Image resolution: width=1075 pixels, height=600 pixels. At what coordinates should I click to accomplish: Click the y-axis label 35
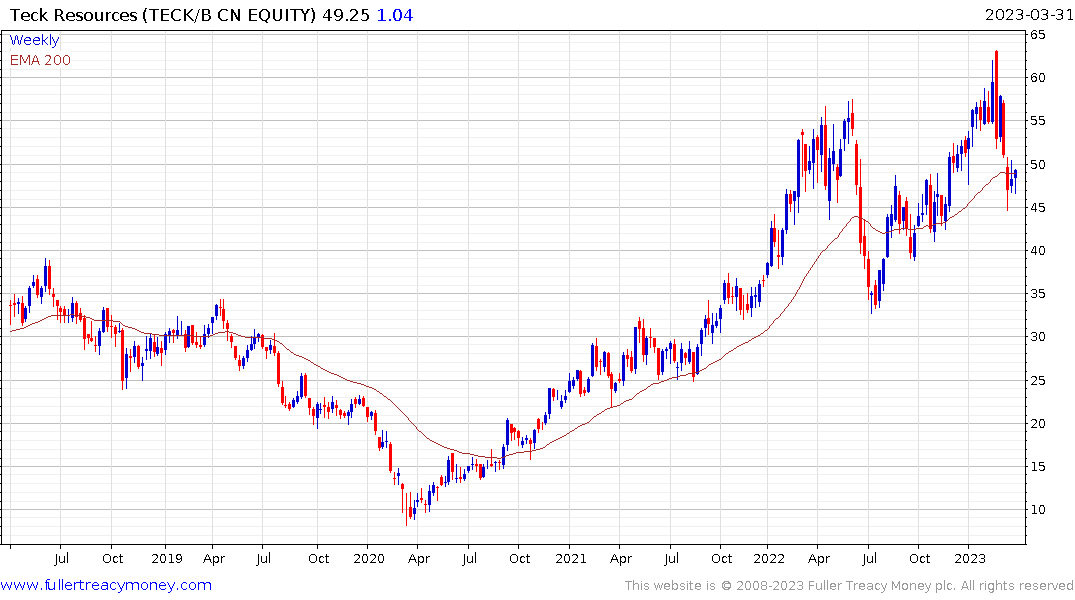(x=1037, y=294)
